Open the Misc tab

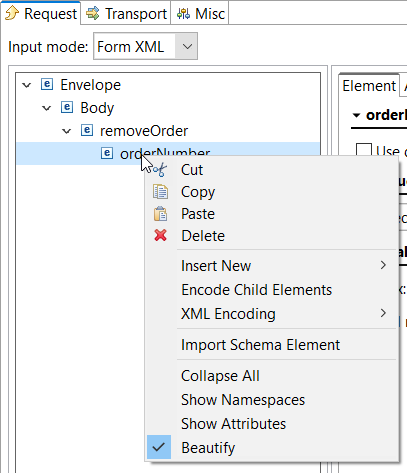pyautogui.click(x=200, y=13)
